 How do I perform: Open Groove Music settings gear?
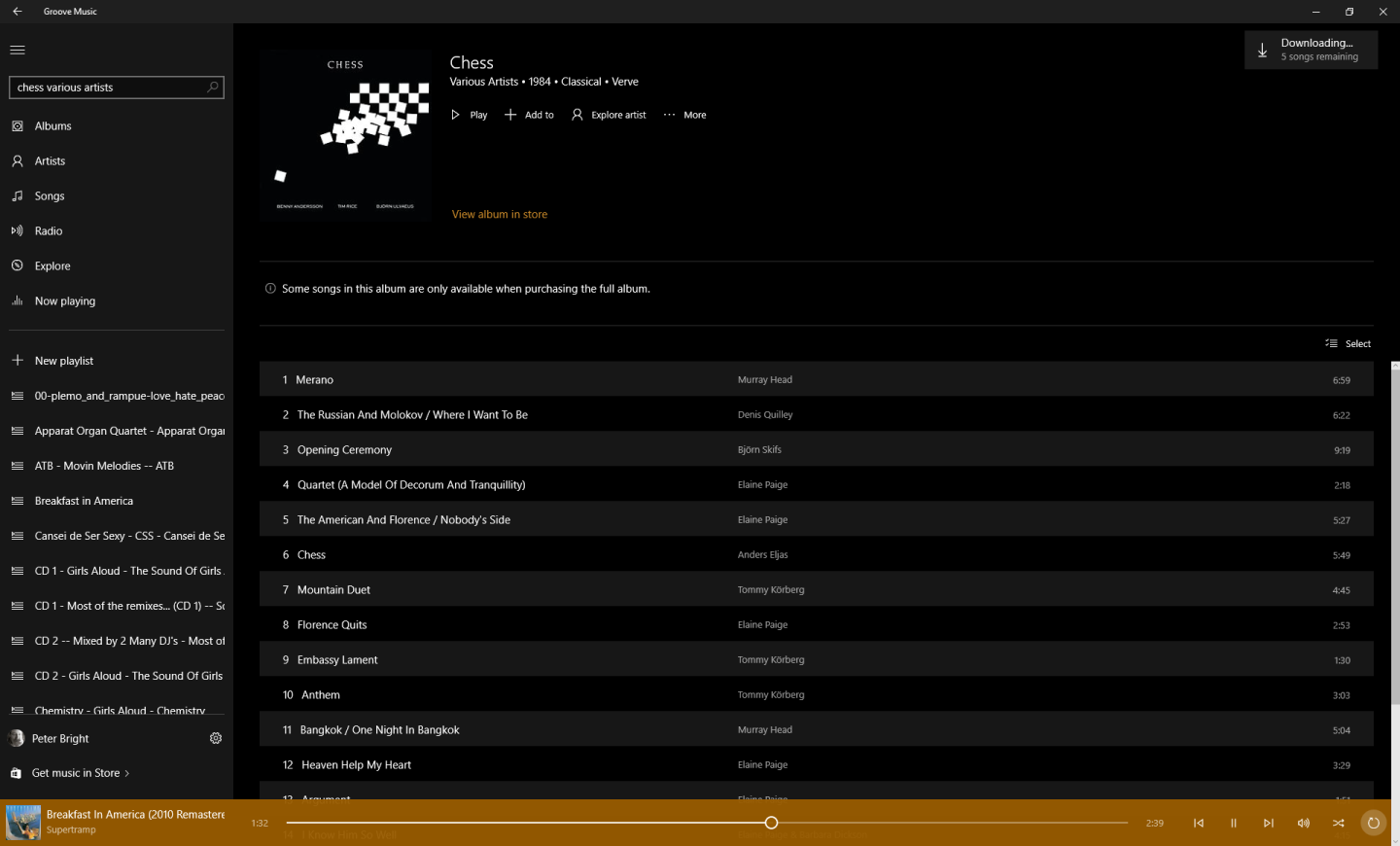215,738
